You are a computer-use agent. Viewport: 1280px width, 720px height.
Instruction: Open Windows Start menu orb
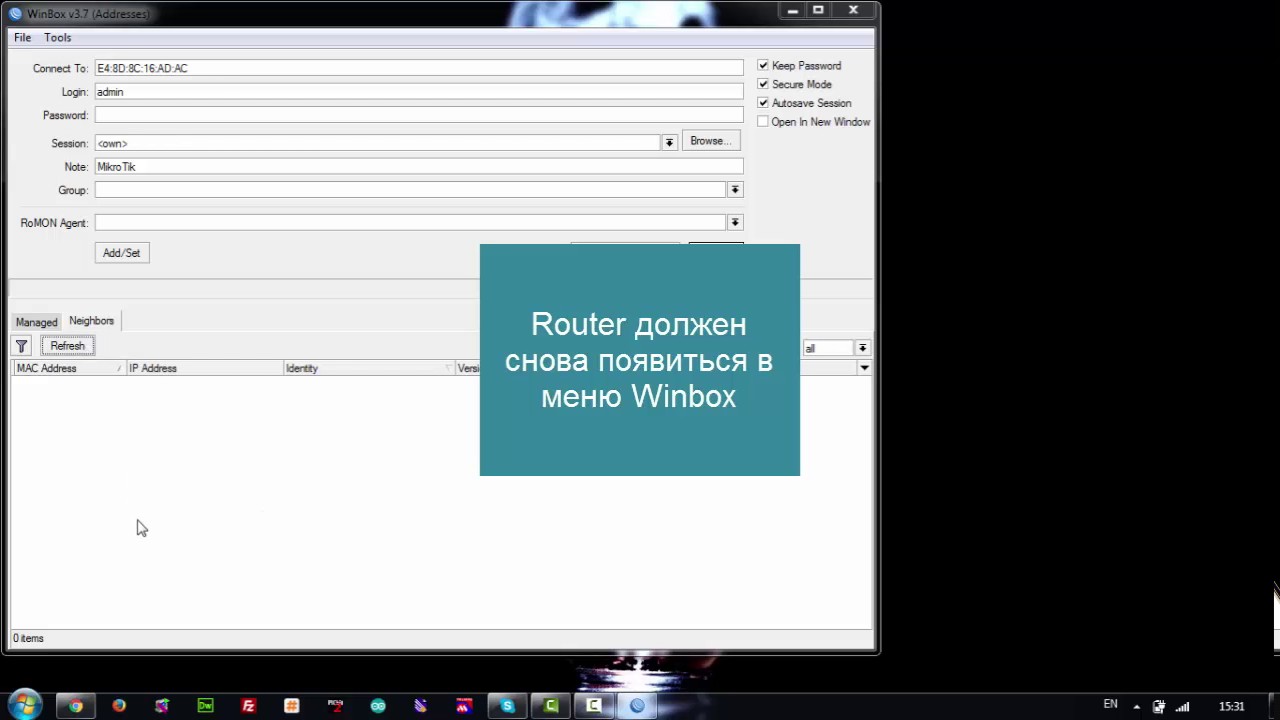(x=25, y=705)
